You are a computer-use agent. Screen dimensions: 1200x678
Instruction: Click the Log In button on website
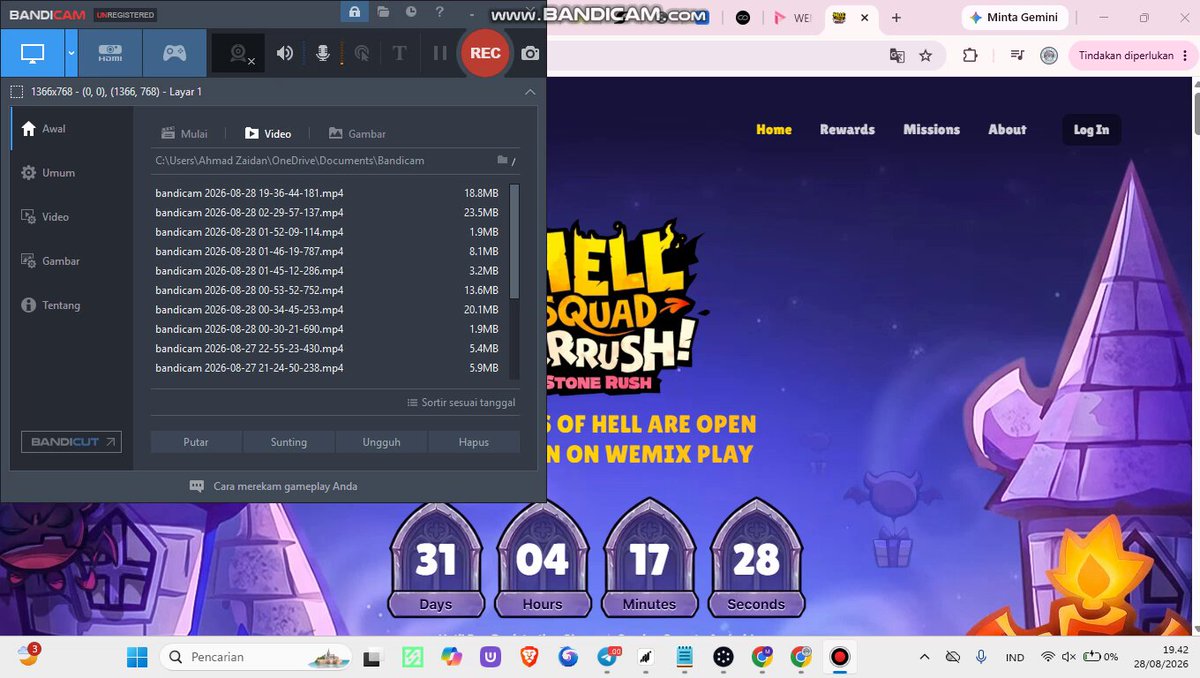click(x=1091, y=129)
